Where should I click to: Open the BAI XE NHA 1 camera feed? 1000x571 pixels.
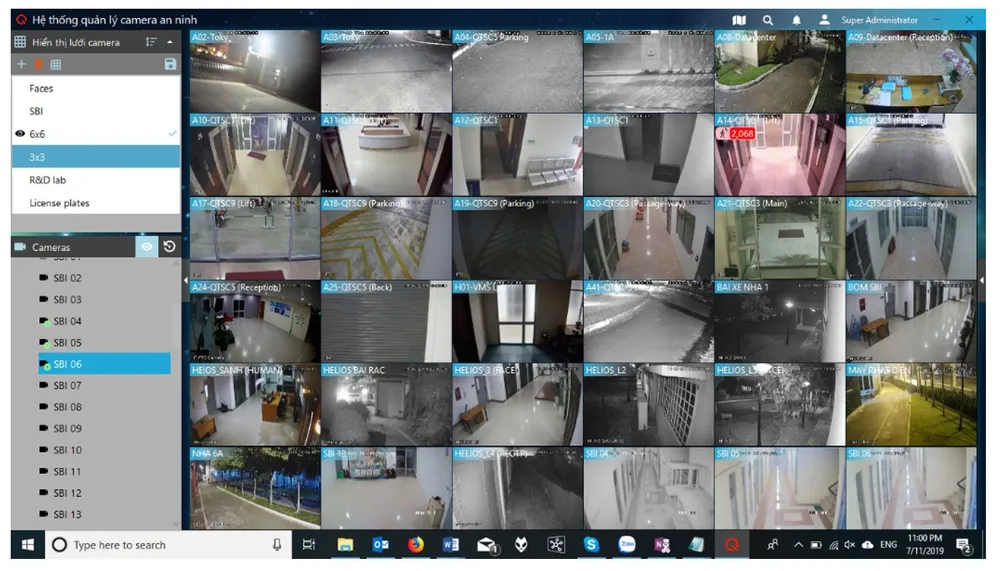click(779, 322)
